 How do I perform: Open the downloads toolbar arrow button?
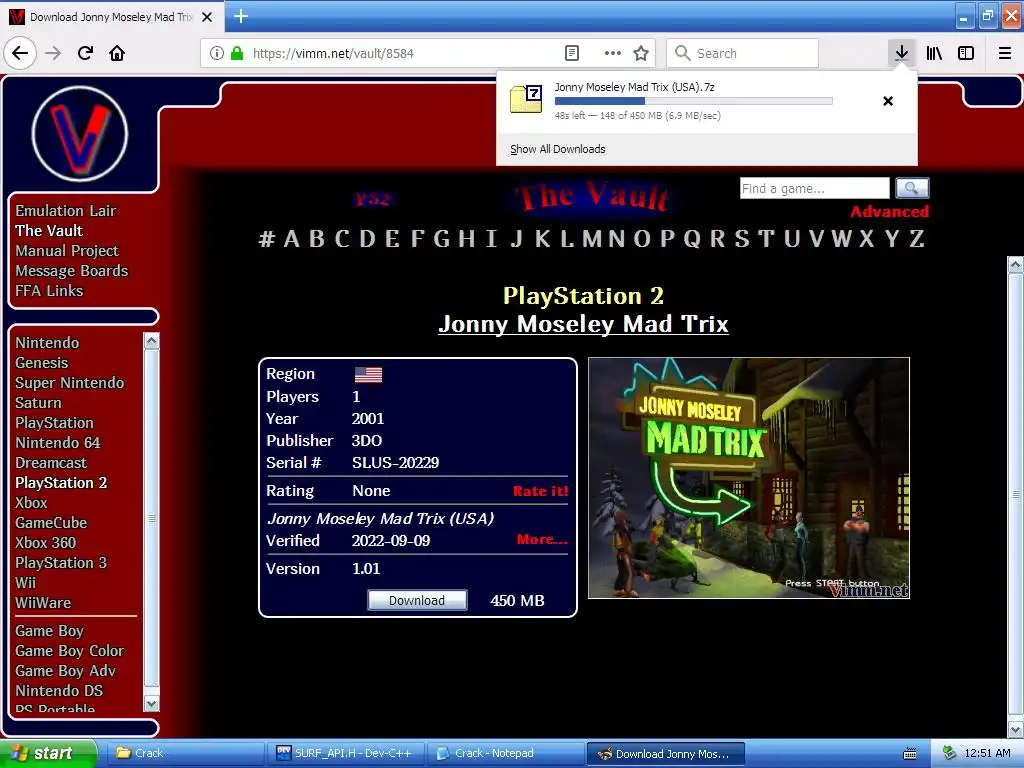coord(901,54)
